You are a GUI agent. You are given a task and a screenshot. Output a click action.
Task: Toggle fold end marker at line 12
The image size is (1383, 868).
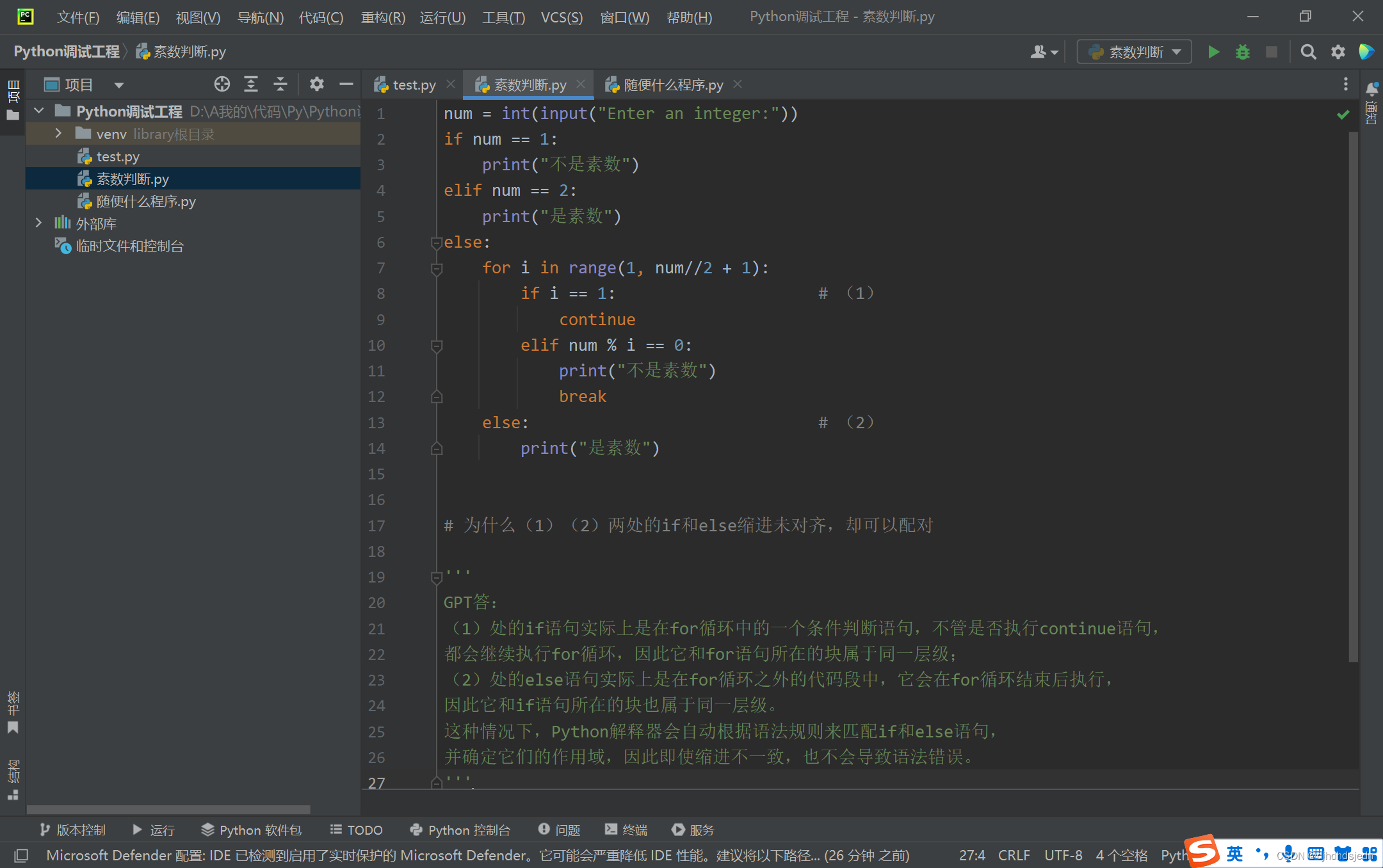437,397
